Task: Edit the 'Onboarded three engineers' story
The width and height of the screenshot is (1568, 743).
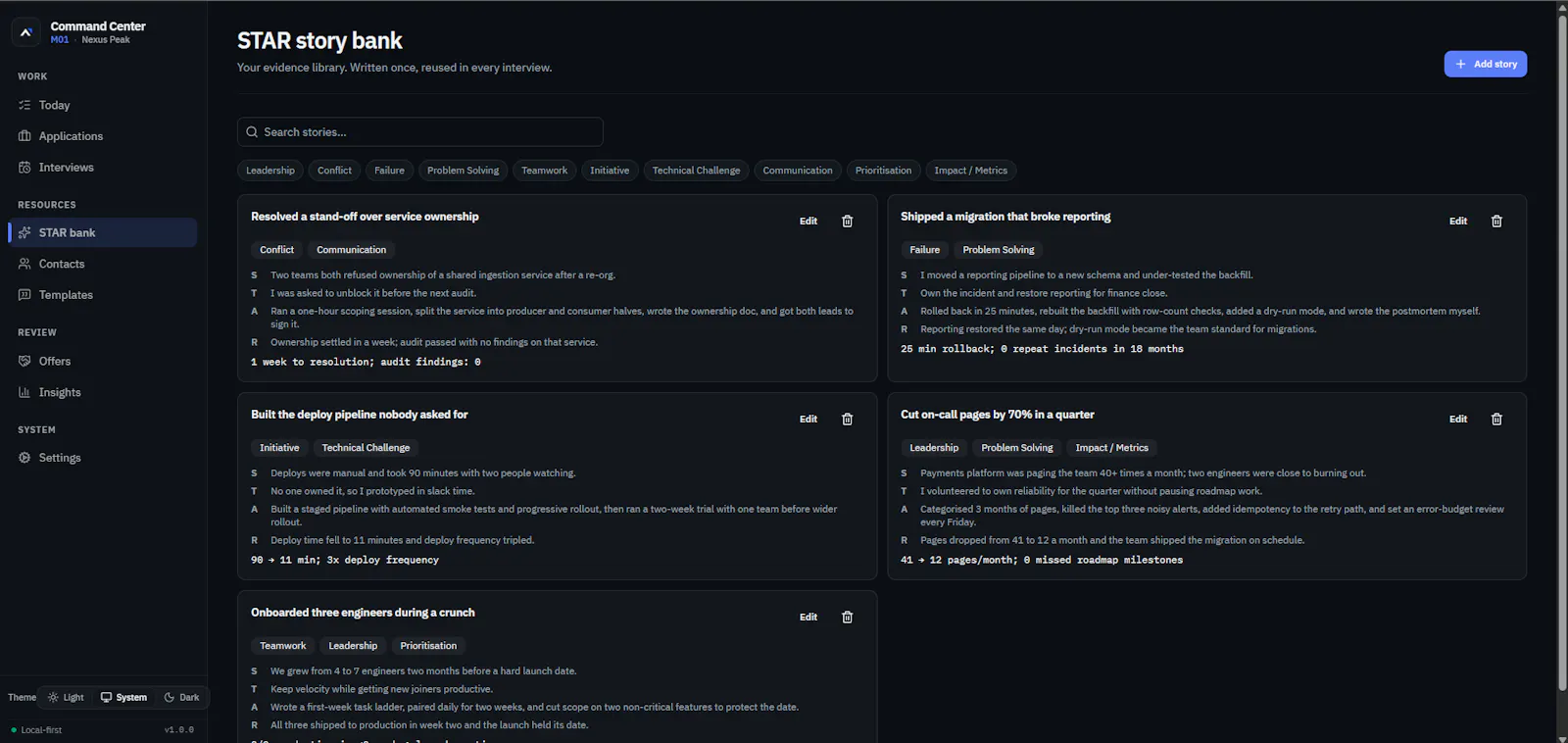Action: click(808, 618)
